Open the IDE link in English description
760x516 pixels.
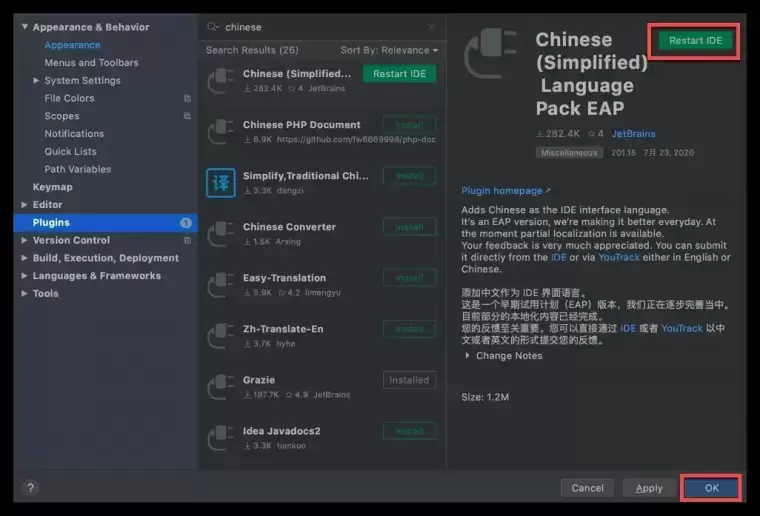click(x=558, y=257)
